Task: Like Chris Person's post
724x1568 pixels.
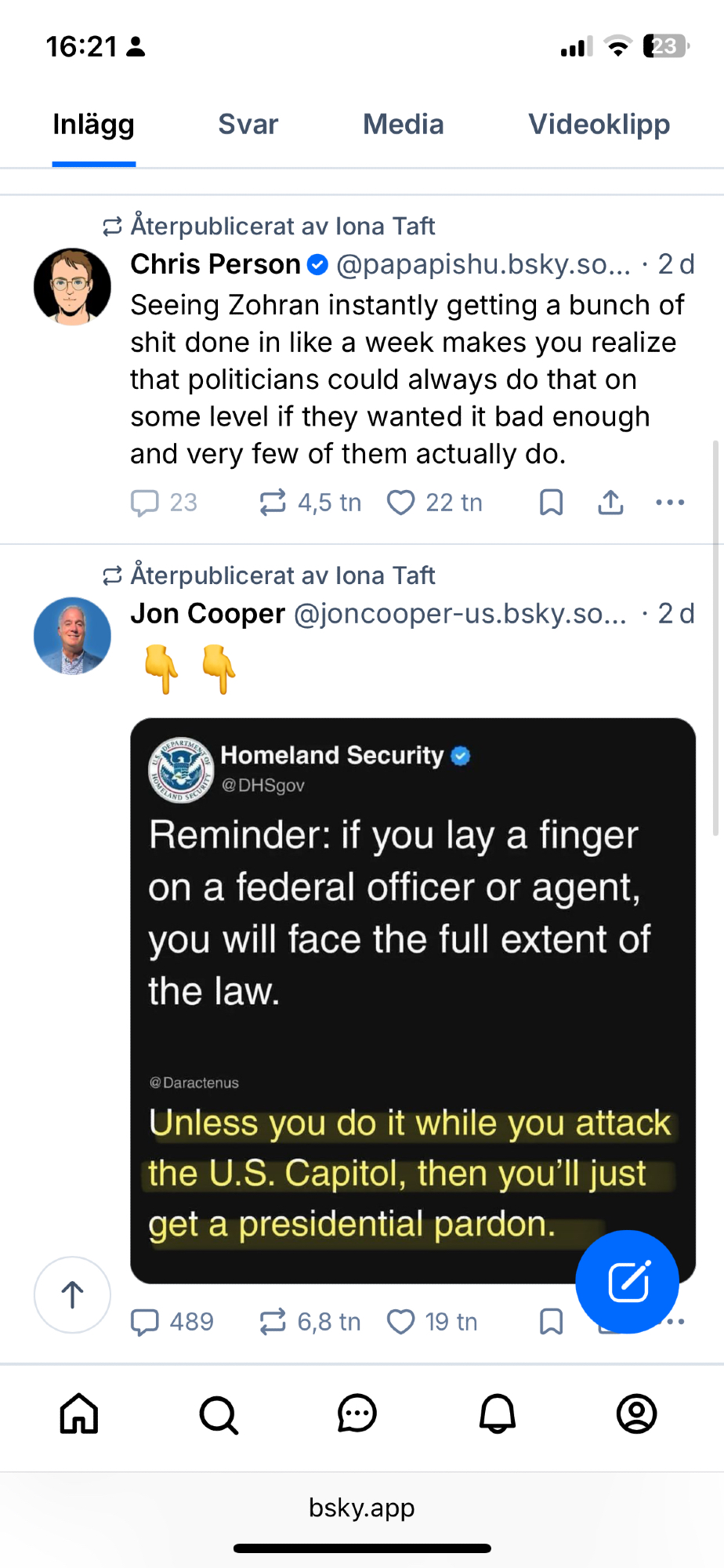Action: [401, 503]
